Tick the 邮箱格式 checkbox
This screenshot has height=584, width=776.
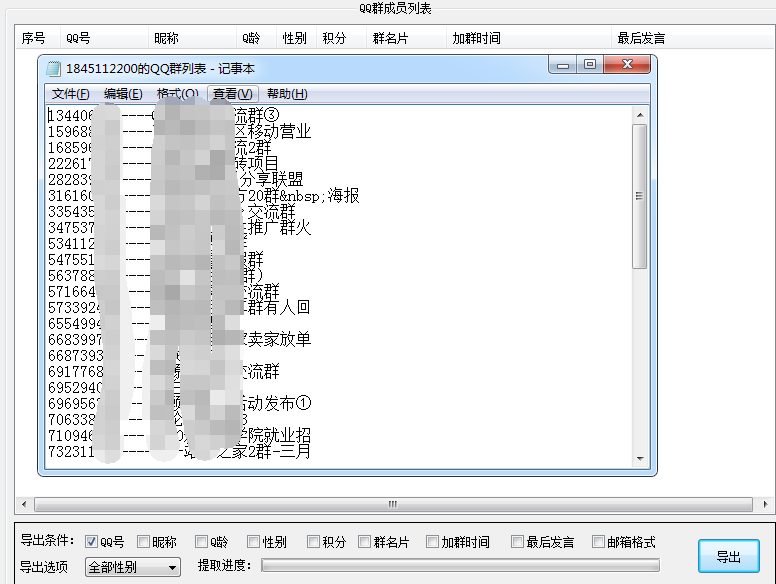[x=598, y=542]
